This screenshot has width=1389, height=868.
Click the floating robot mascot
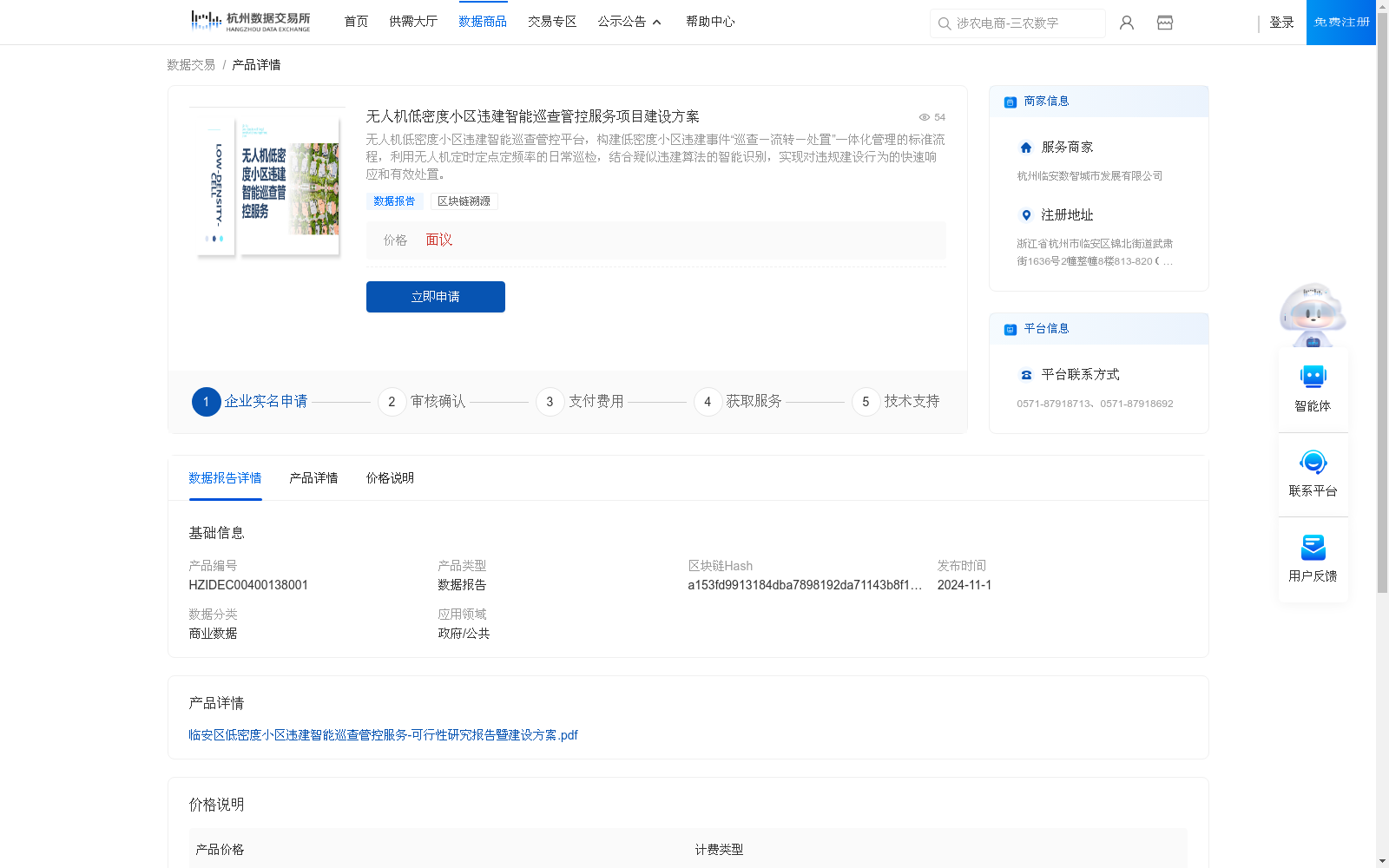1313,314
